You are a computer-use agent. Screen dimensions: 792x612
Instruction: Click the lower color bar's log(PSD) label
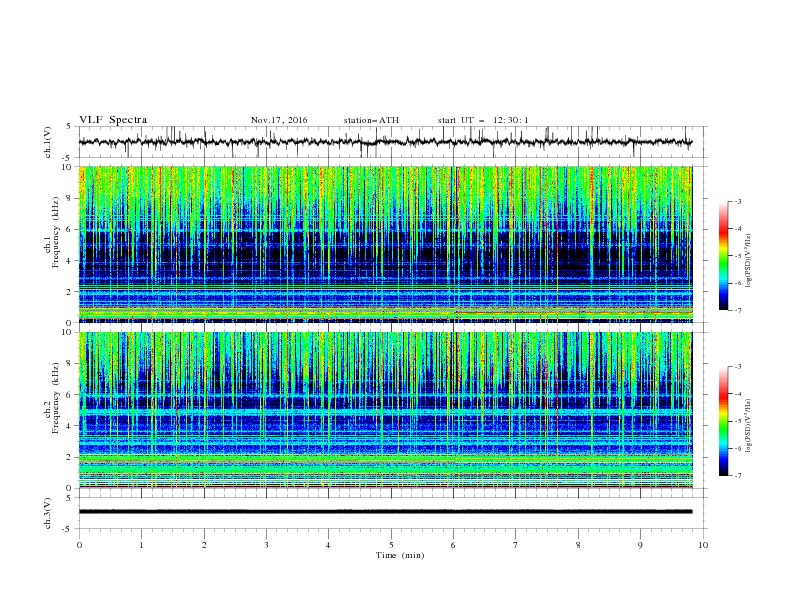pos(749,425)
